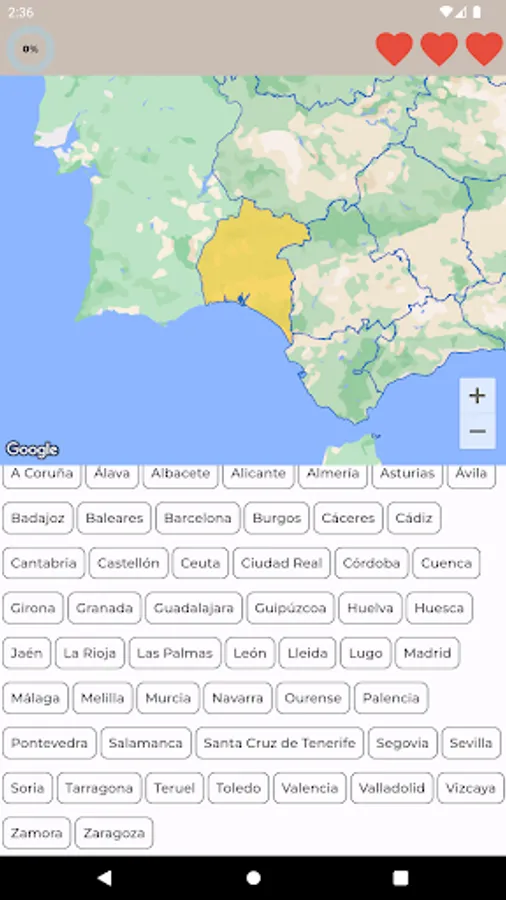Screen dimensions: 506x900
Task: Tap the Sevilla option
Action: (x=471, y=743)
